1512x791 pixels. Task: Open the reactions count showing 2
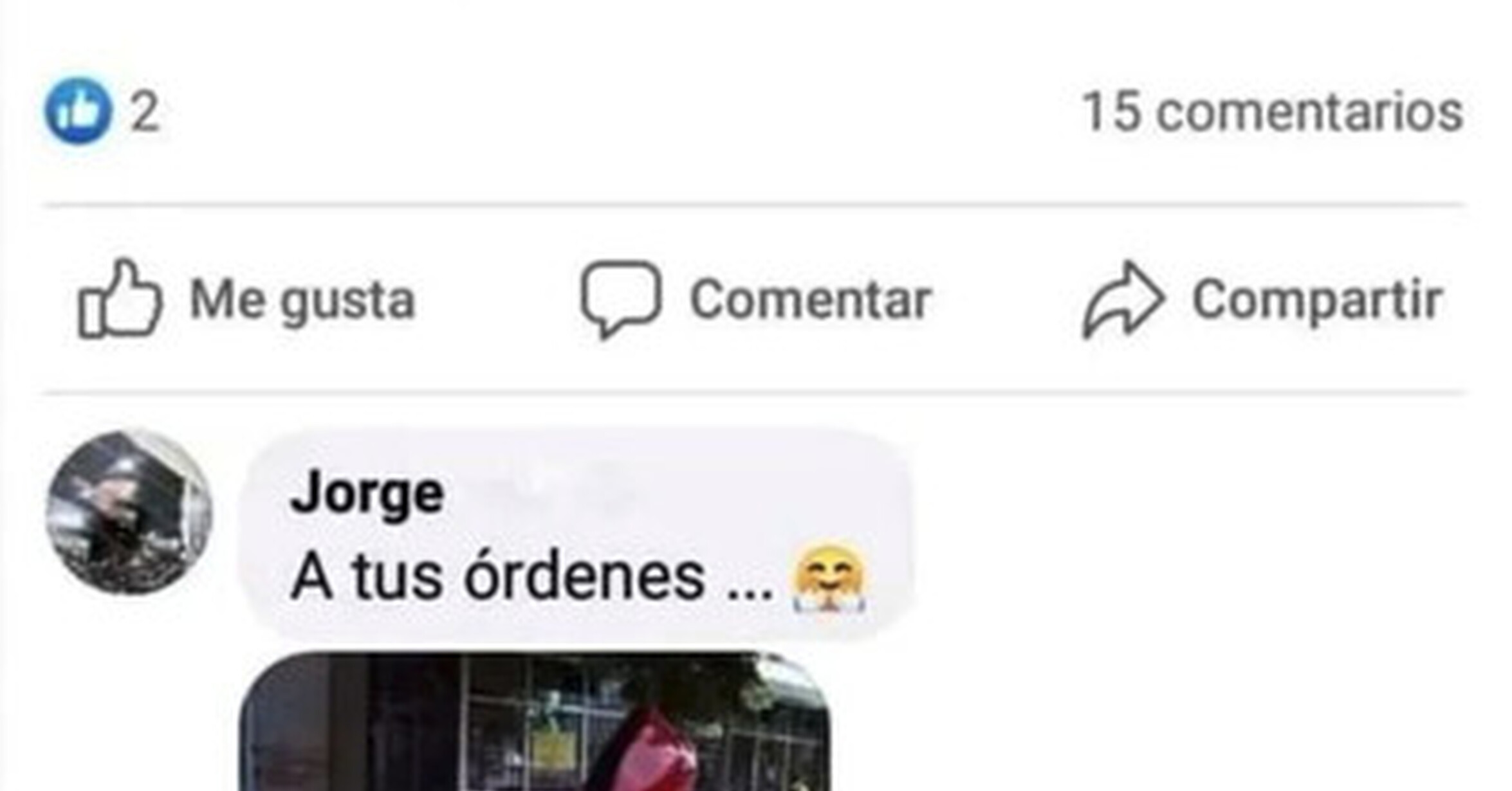click(145, 113)
